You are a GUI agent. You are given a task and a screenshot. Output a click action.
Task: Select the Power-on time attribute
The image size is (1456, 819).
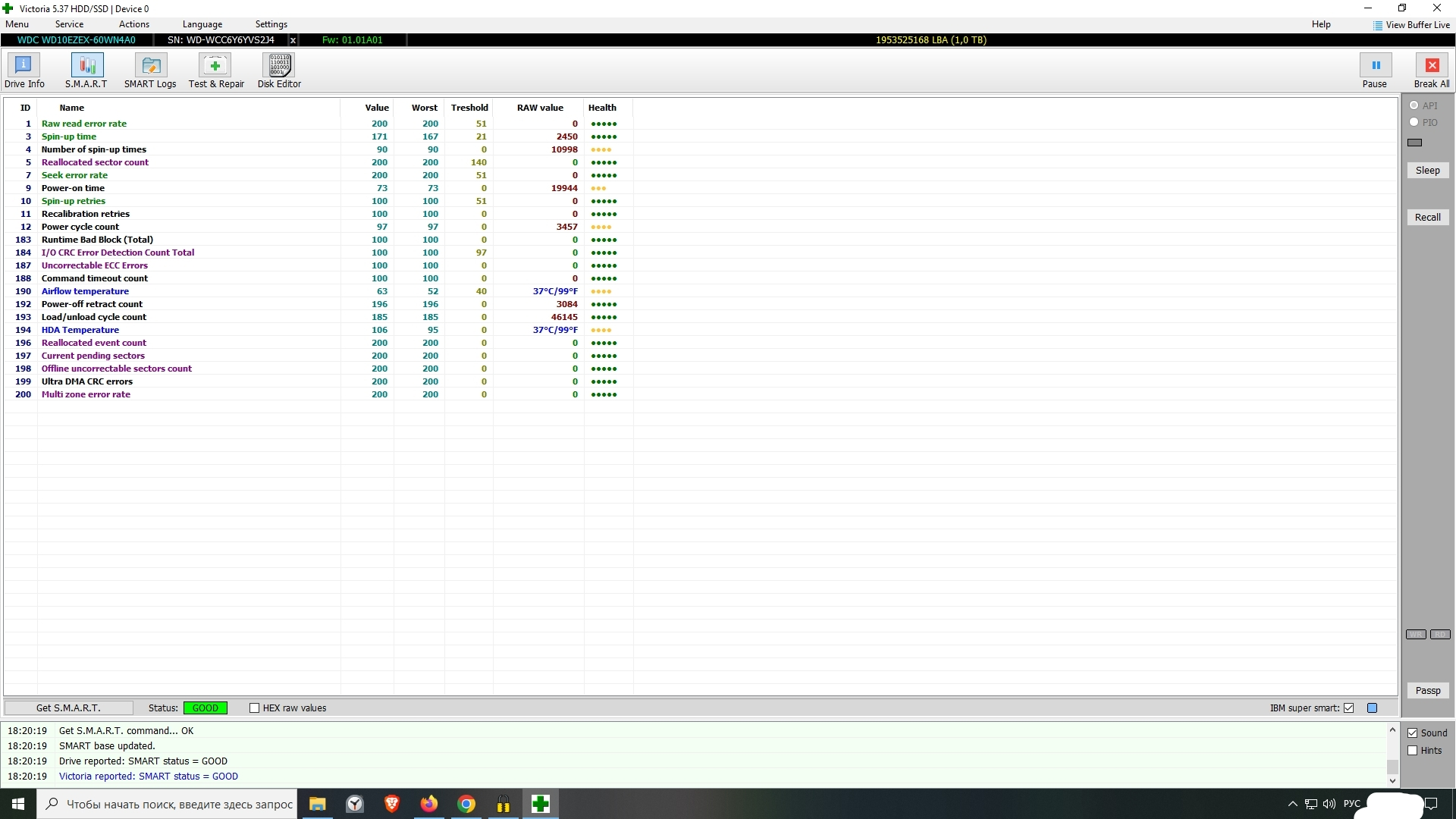pyautogui.click(x=318, y=188)
